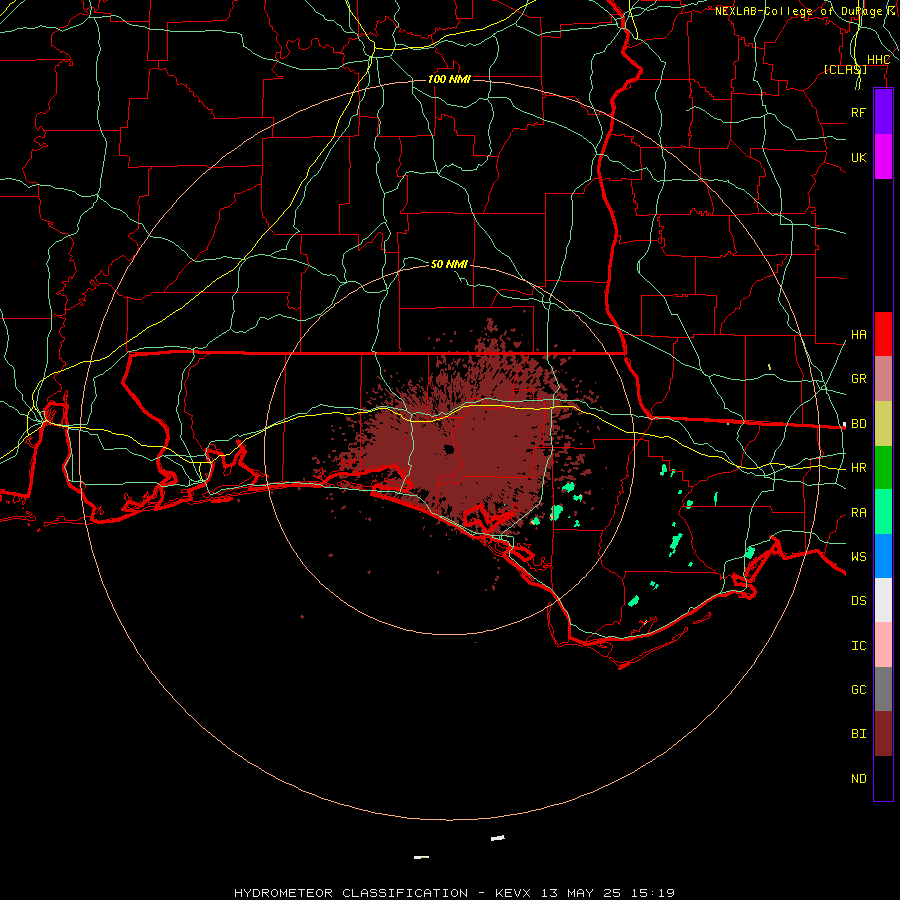The width and height of the screenshot is (900, 900).
Task: Click the RF purple legend swatch
Action: click(x=883, y=112)
